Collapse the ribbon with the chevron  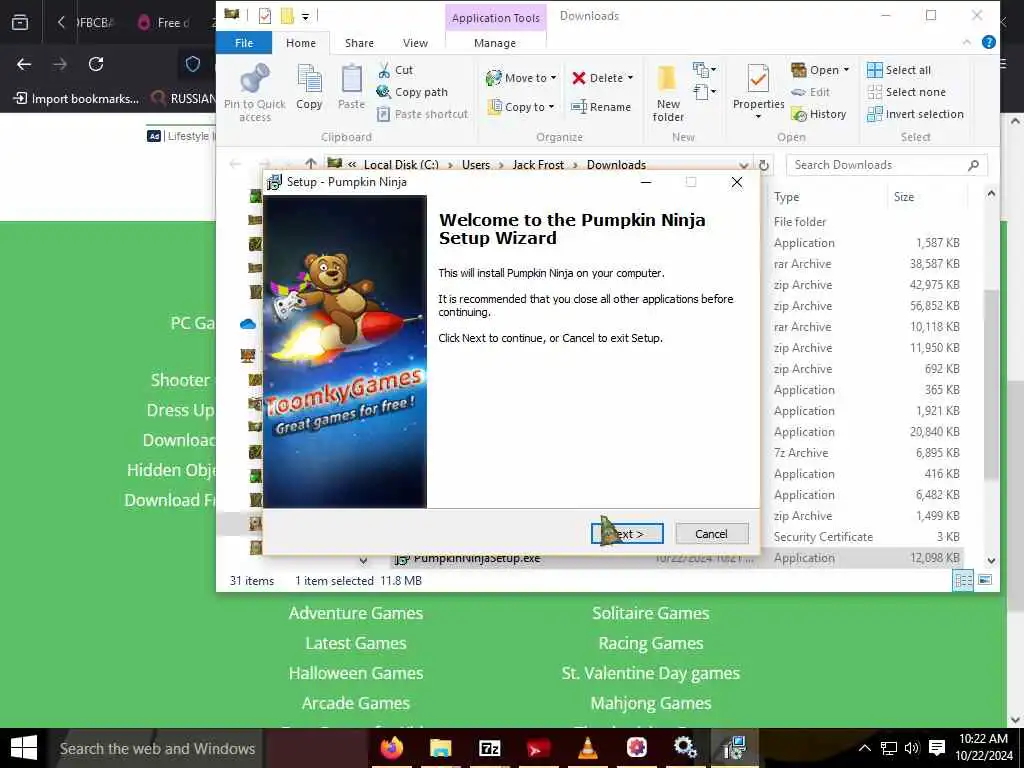click(967, 42)
